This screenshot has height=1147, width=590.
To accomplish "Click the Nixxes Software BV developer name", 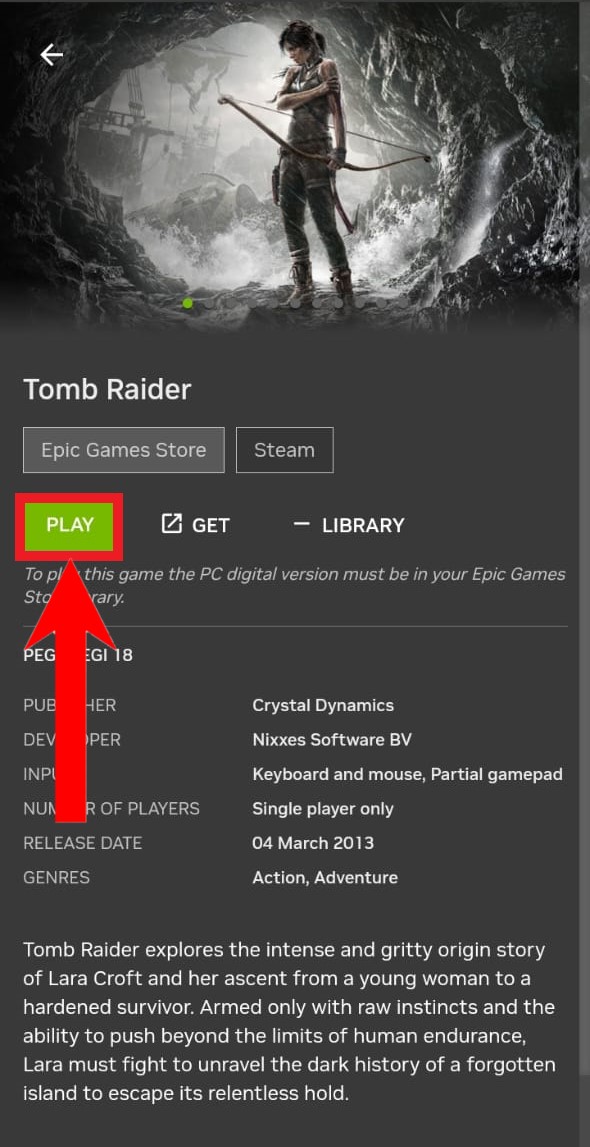I will (x=332, y=740).
